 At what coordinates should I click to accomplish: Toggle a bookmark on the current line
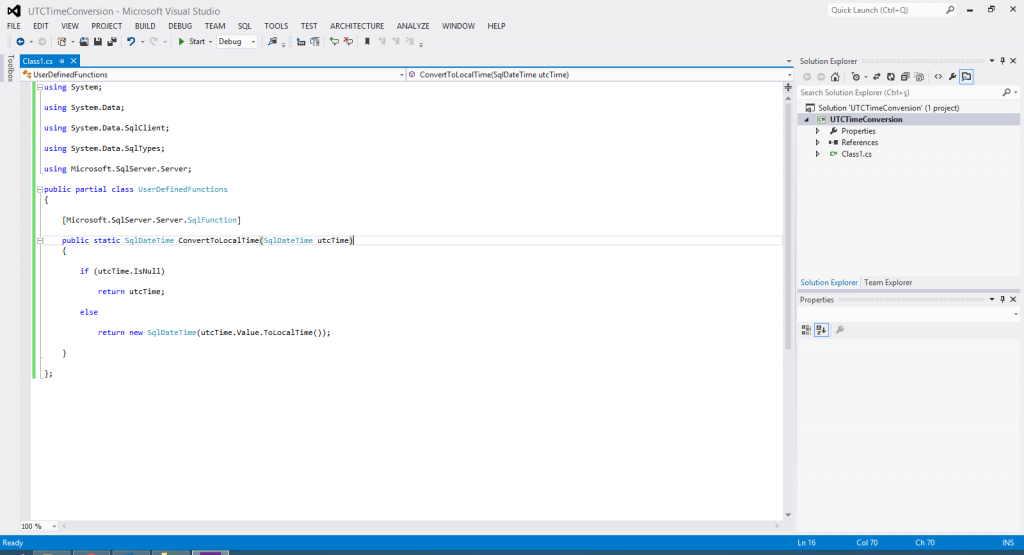[x=367, y=42]
